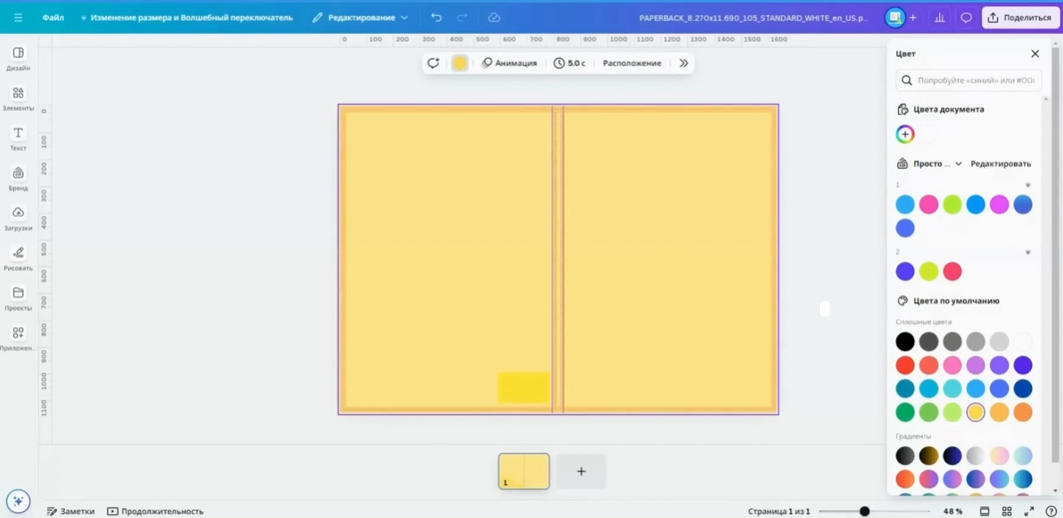The image size is (1063, 518).
Task: Check cloud save status icon
Action: [494, 18]
